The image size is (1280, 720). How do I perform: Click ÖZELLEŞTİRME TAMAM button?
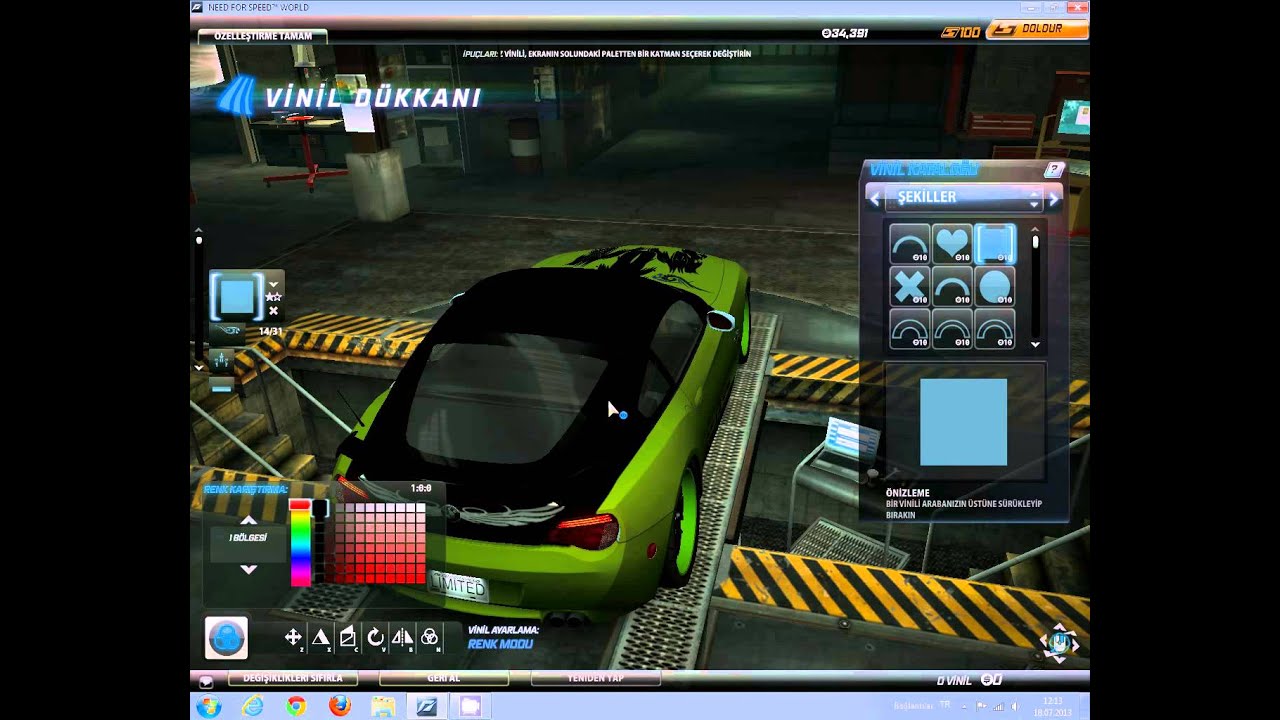pyautogui.click(x=263, y=36)
